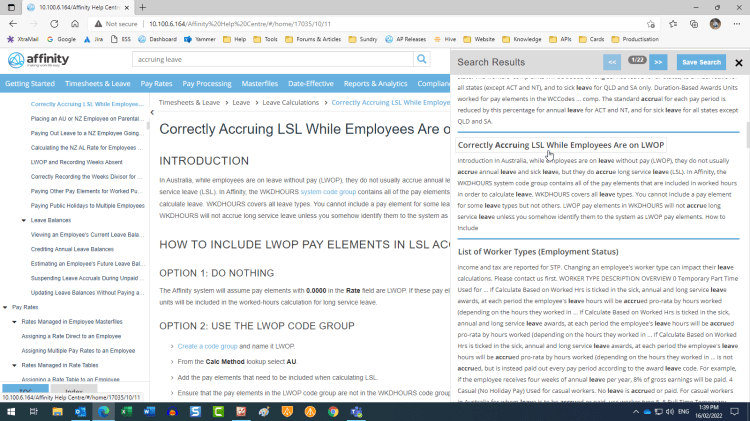750x421 pixels.
Task: Open the Timesheets & Leave menu
Action: click(x=97, y=84)
